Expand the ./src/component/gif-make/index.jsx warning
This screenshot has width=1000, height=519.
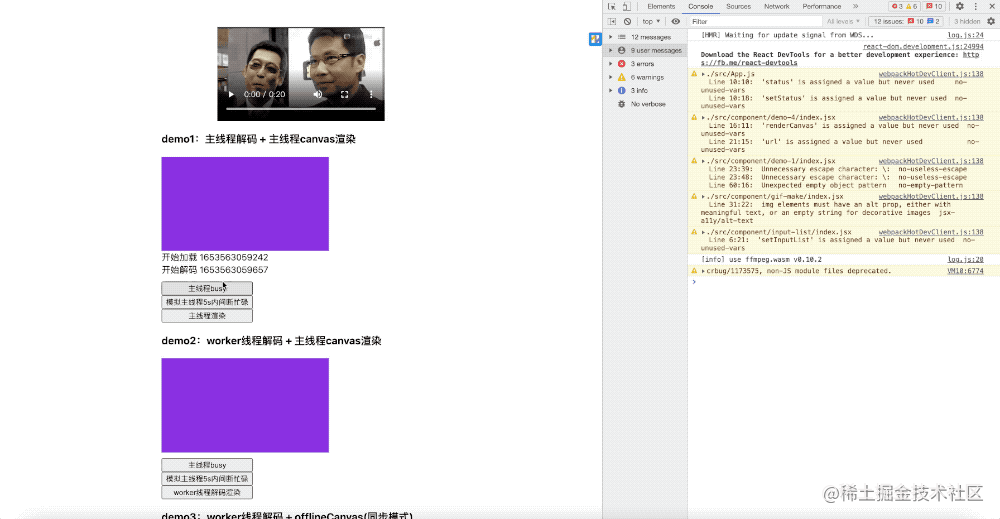(703, 196)
